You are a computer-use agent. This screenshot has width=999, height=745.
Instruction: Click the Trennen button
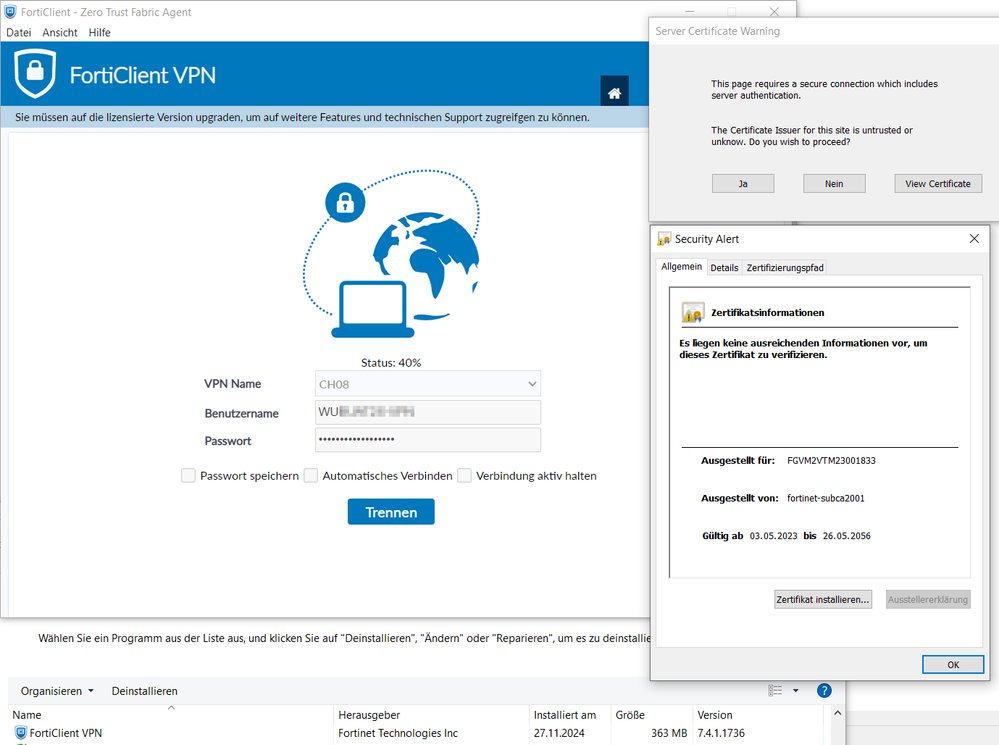[x=391, y=512]
